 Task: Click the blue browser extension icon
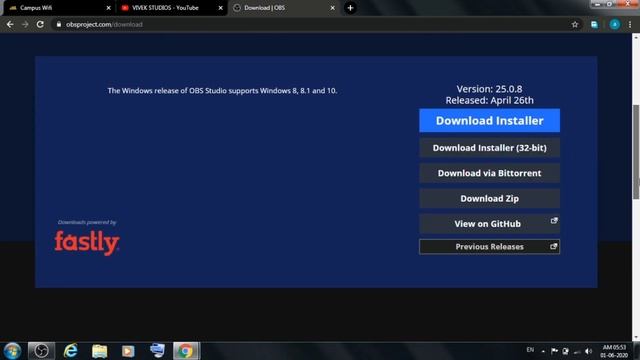point(594,24)
